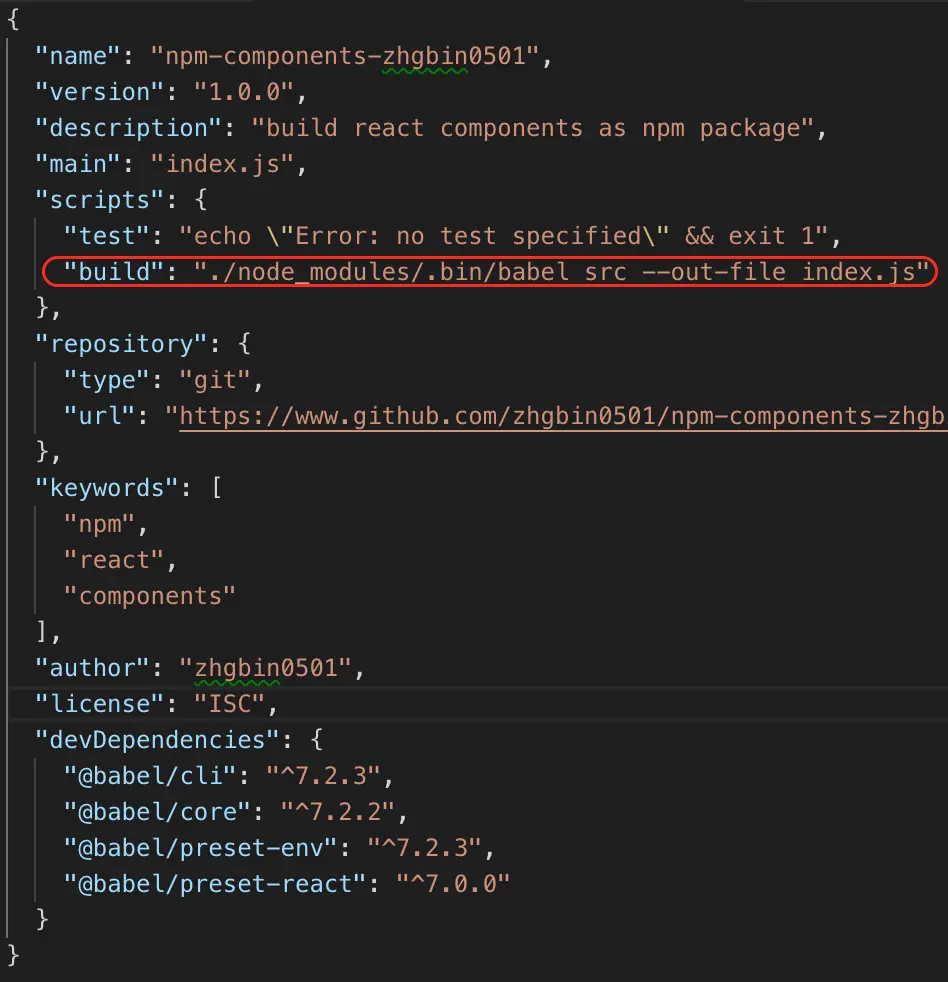Click the "description" key

[x=128, y=128]
